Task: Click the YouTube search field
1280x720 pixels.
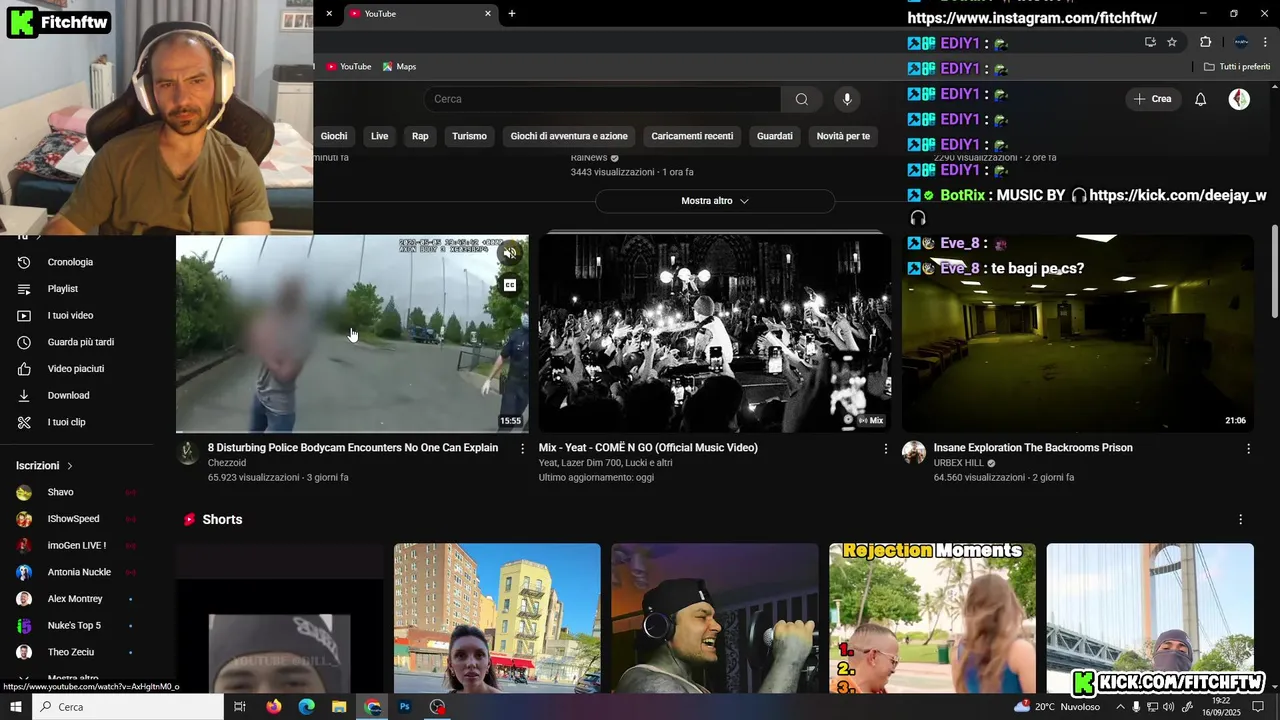Action: tap(602, 99)
